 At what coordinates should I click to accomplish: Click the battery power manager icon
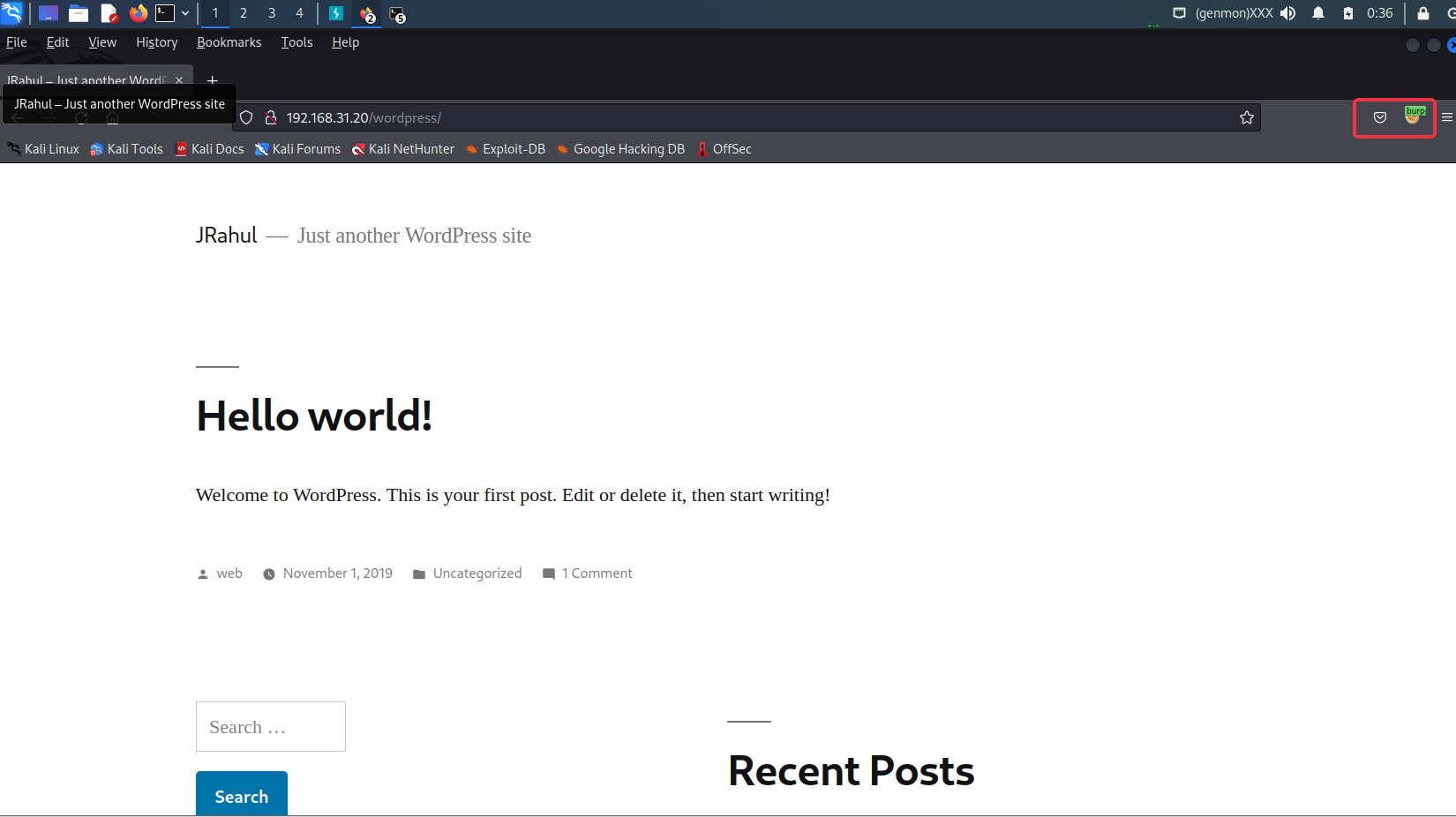pos(1348,13)
